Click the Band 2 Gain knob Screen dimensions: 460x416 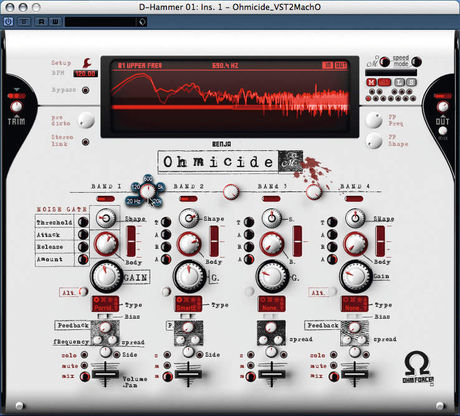click(189, 276)
